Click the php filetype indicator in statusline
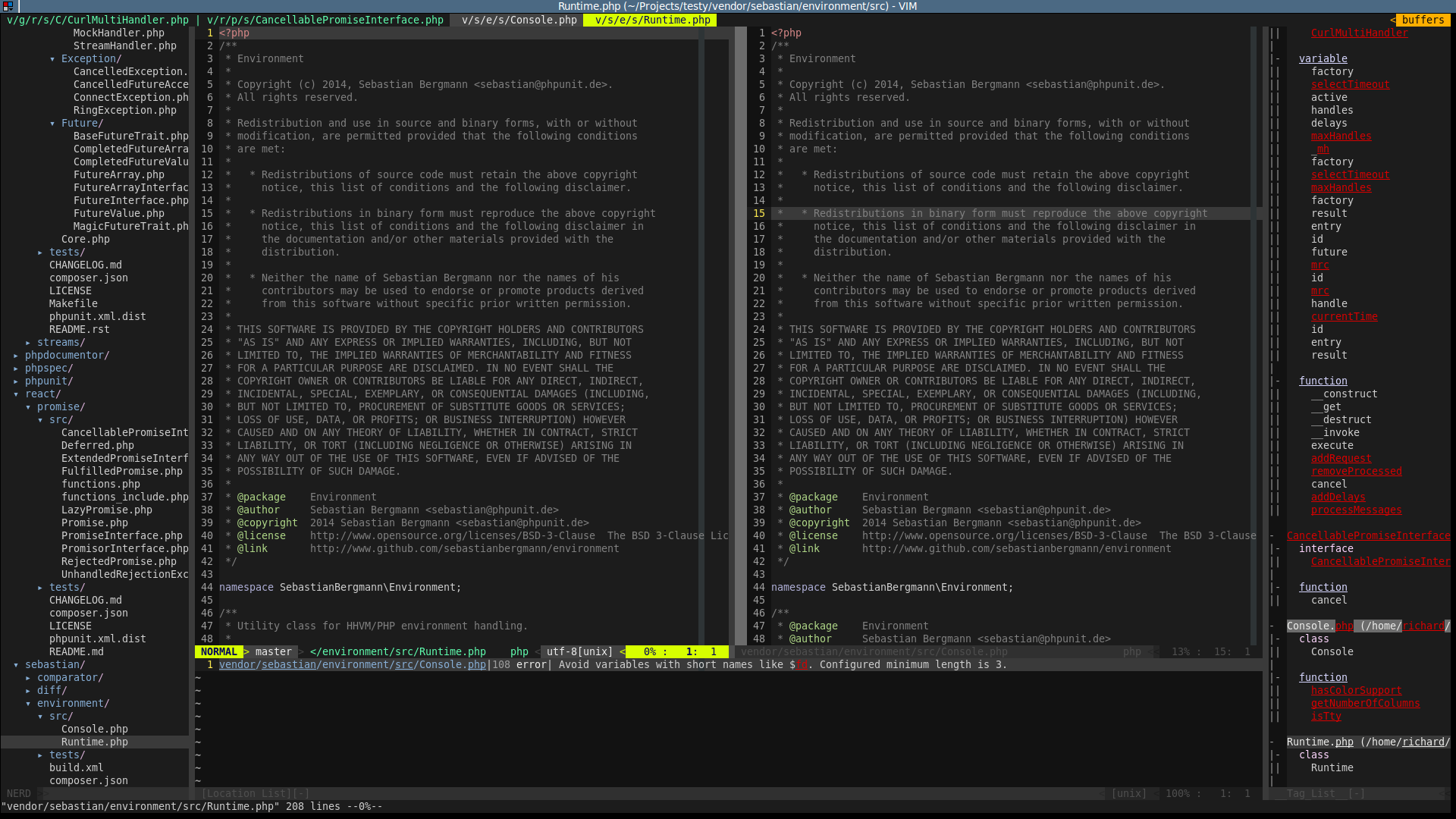Image resolution: width=1456 pixels, height=819 pixels. [519, 651]
